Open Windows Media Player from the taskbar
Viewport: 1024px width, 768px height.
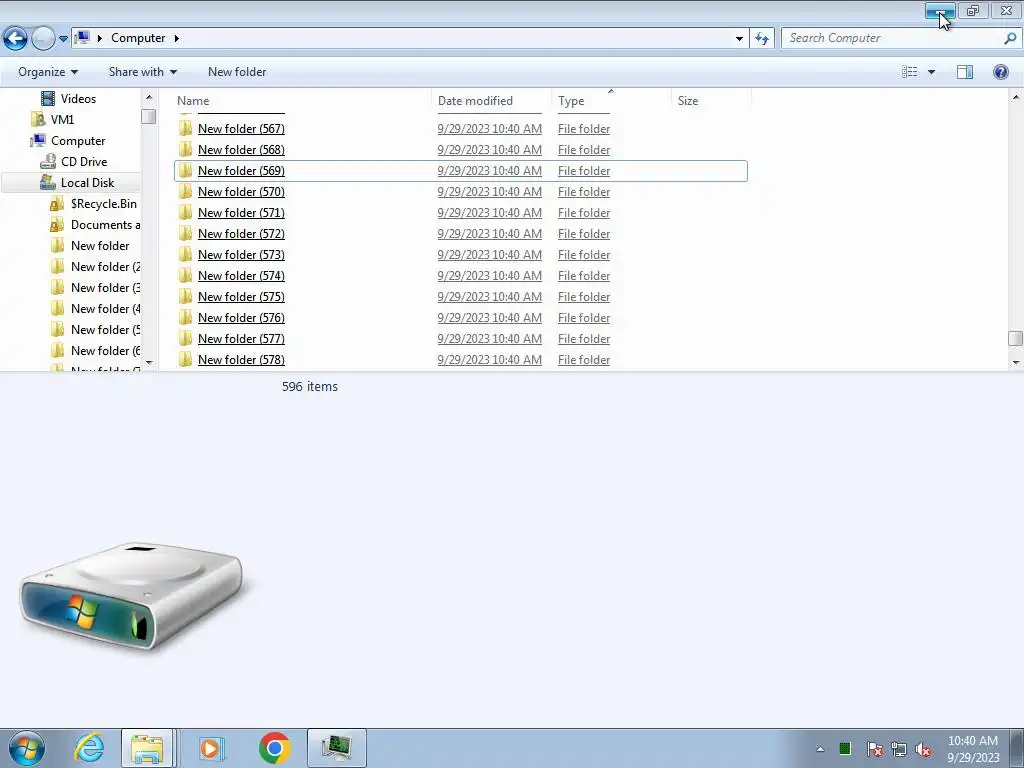[x=211, y=748]
